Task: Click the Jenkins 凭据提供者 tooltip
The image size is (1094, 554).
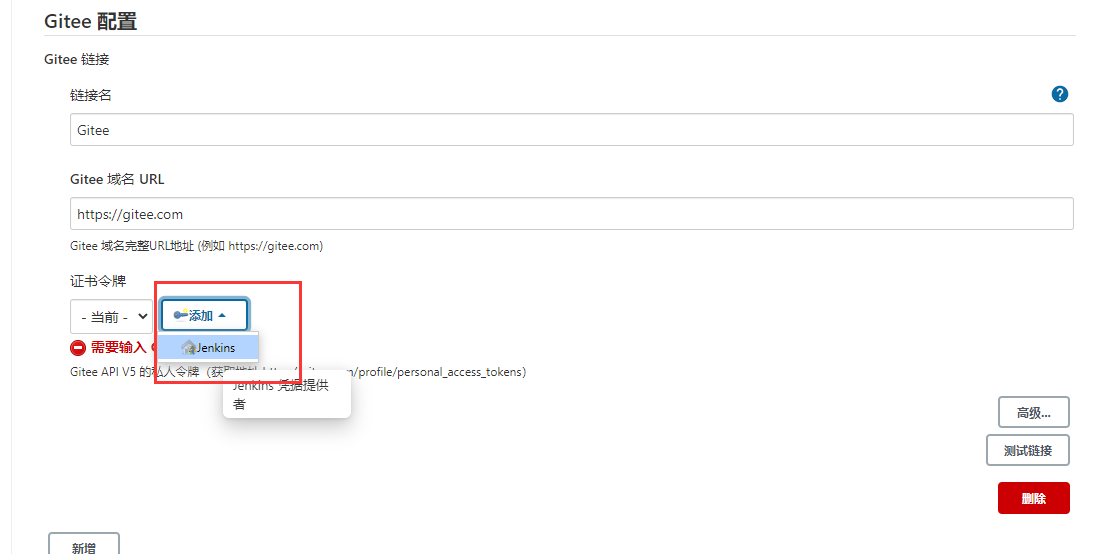Action: tap(287, 394)
